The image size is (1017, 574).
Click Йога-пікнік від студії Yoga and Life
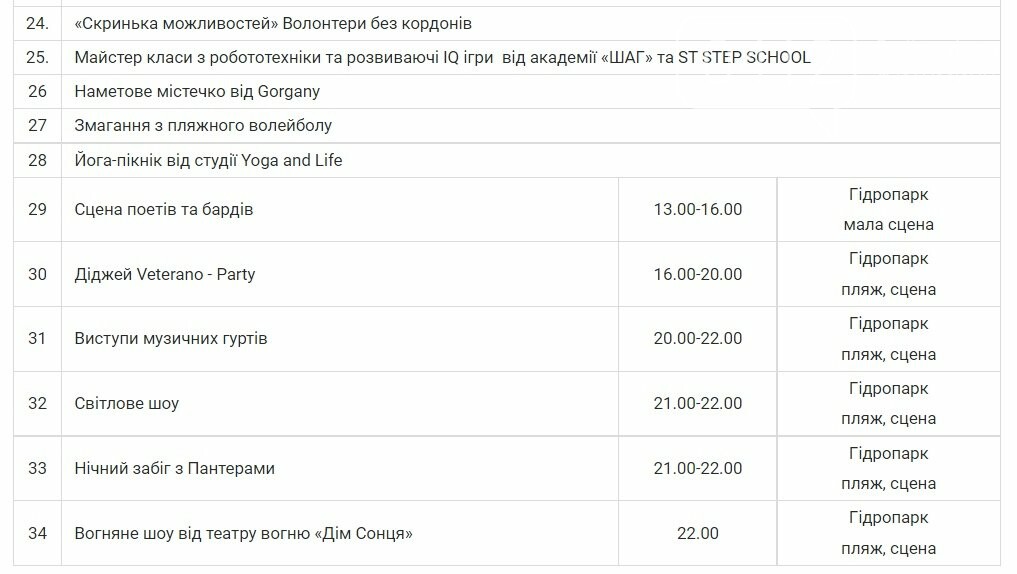(208, 160)
